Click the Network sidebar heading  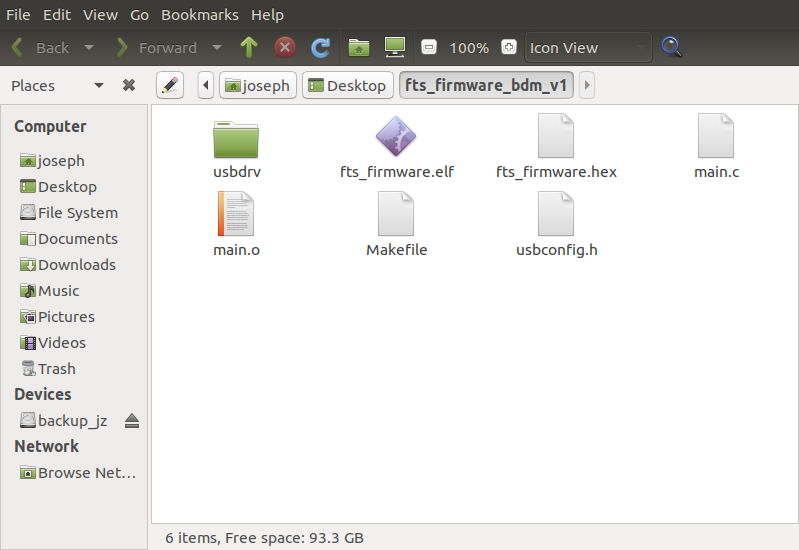tap(46, 446)
